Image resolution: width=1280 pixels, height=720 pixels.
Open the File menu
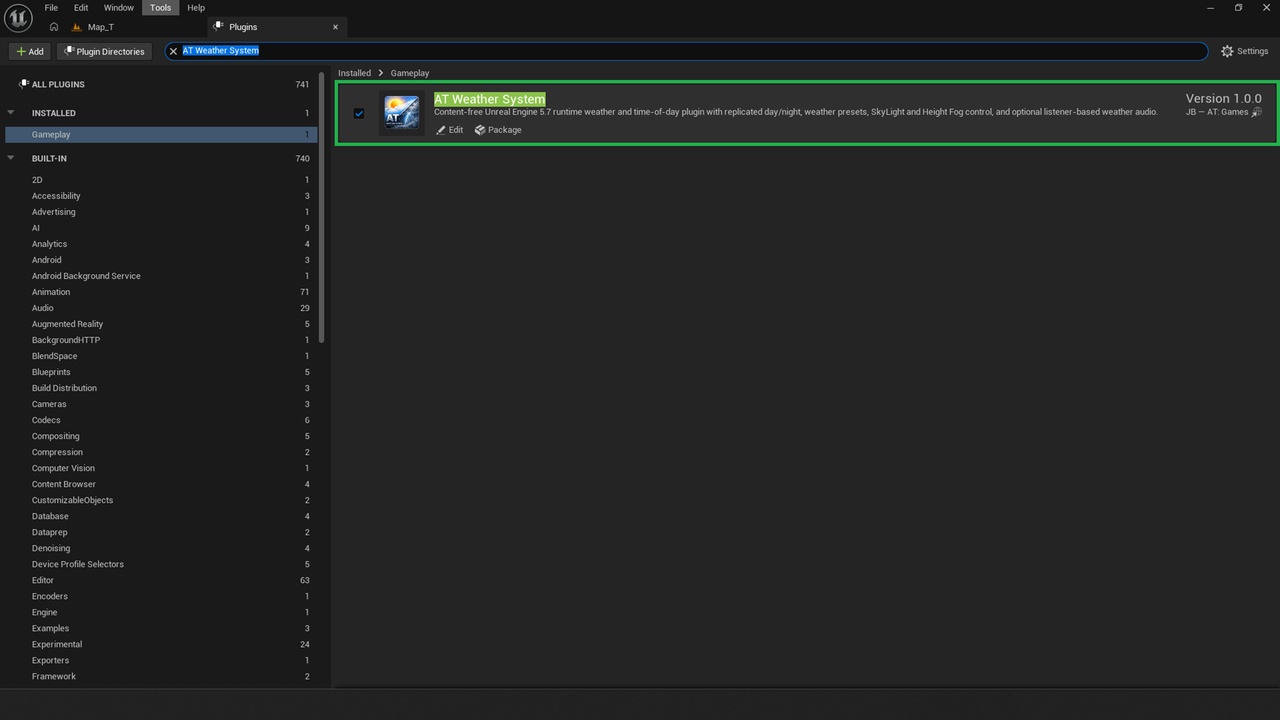[51, 8]
